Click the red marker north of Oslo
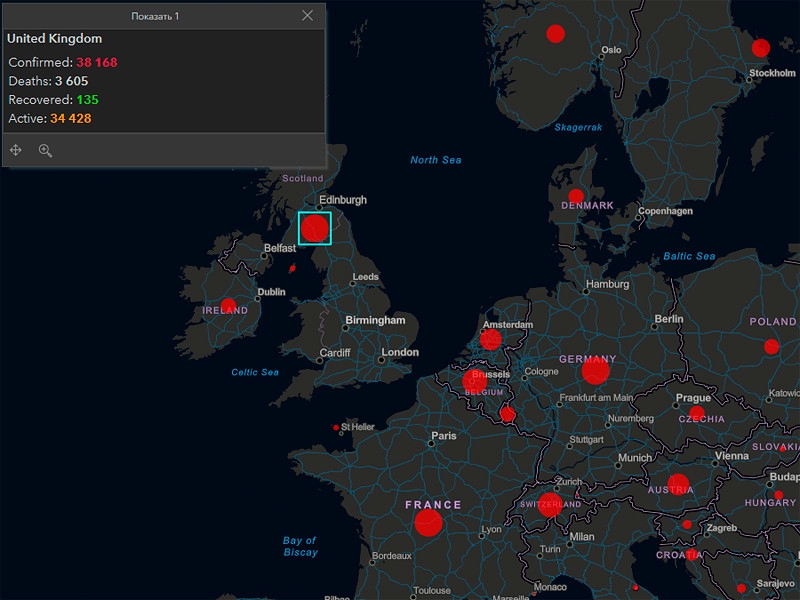This screenshot has height=600, width=800. (556, 34)
